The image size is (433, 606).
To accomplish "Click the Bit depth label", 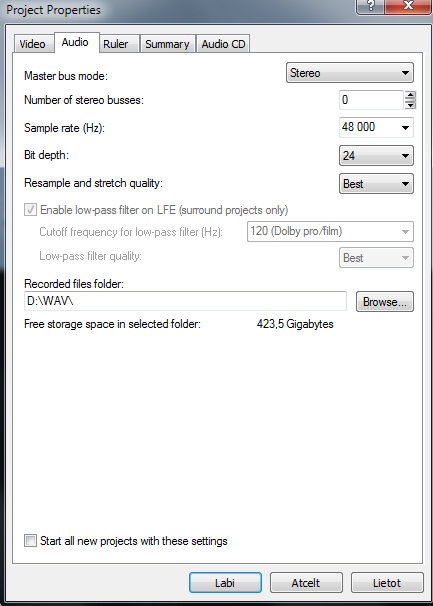I will [46, 155].
